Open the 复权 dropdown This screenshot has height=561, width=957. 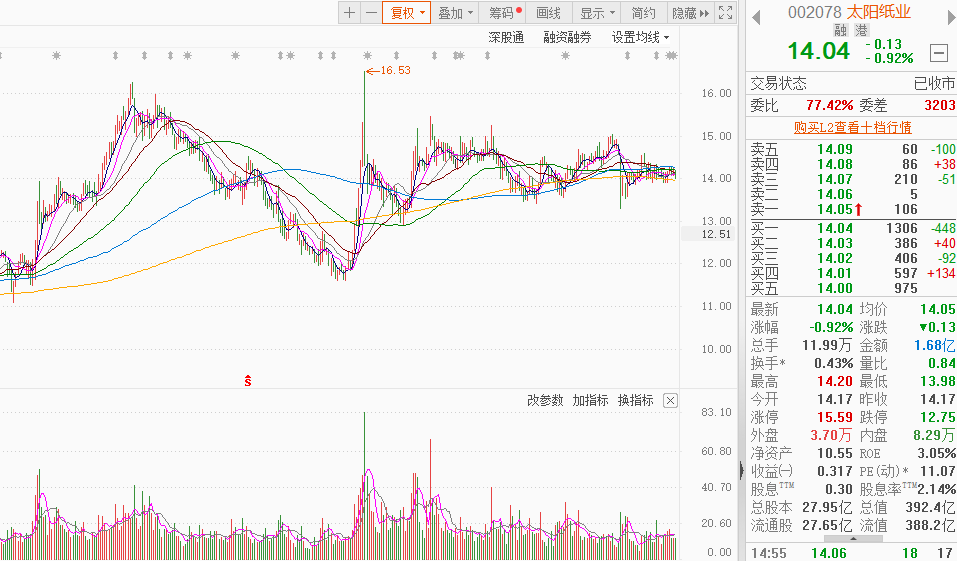(x=407, y=13)
